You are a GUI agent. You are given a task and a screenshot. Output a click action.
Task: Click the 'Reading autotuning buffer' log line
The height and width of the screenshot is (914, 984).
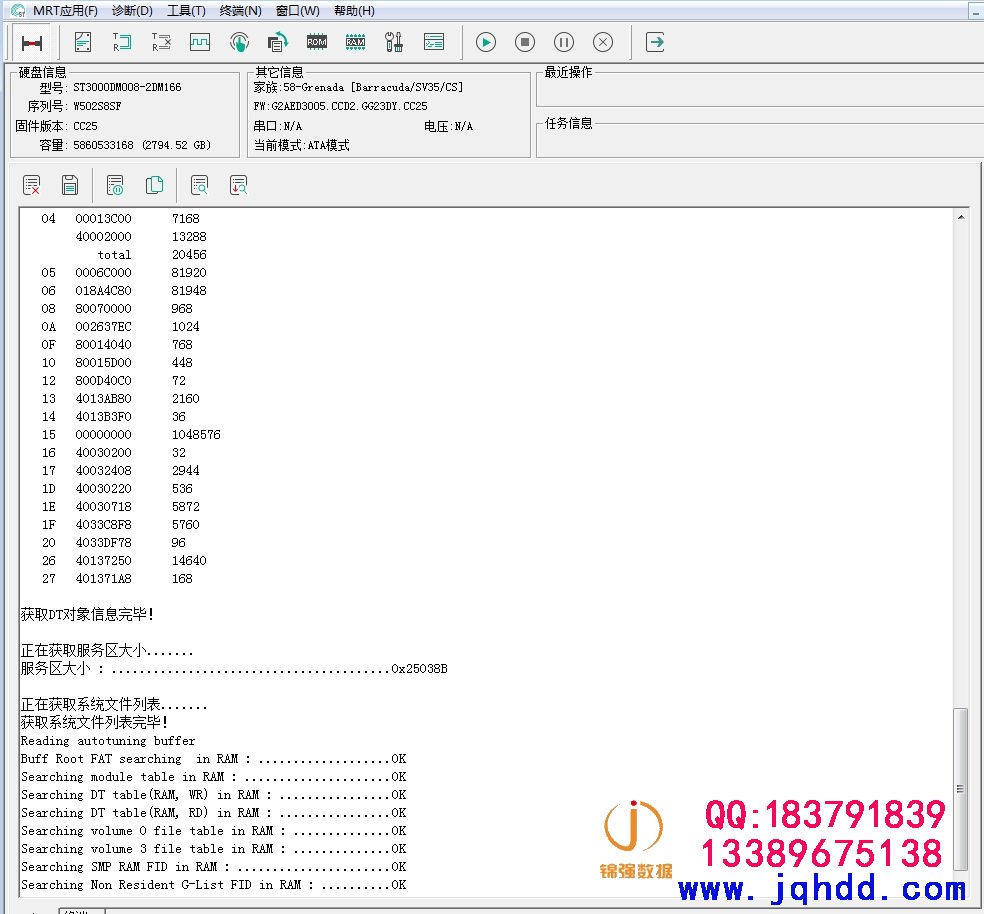(x=108, y=741)
